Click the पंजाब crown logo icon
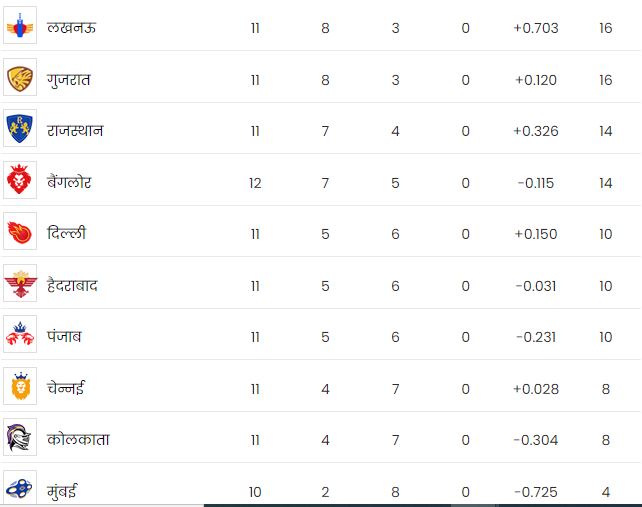 point(20,334)
